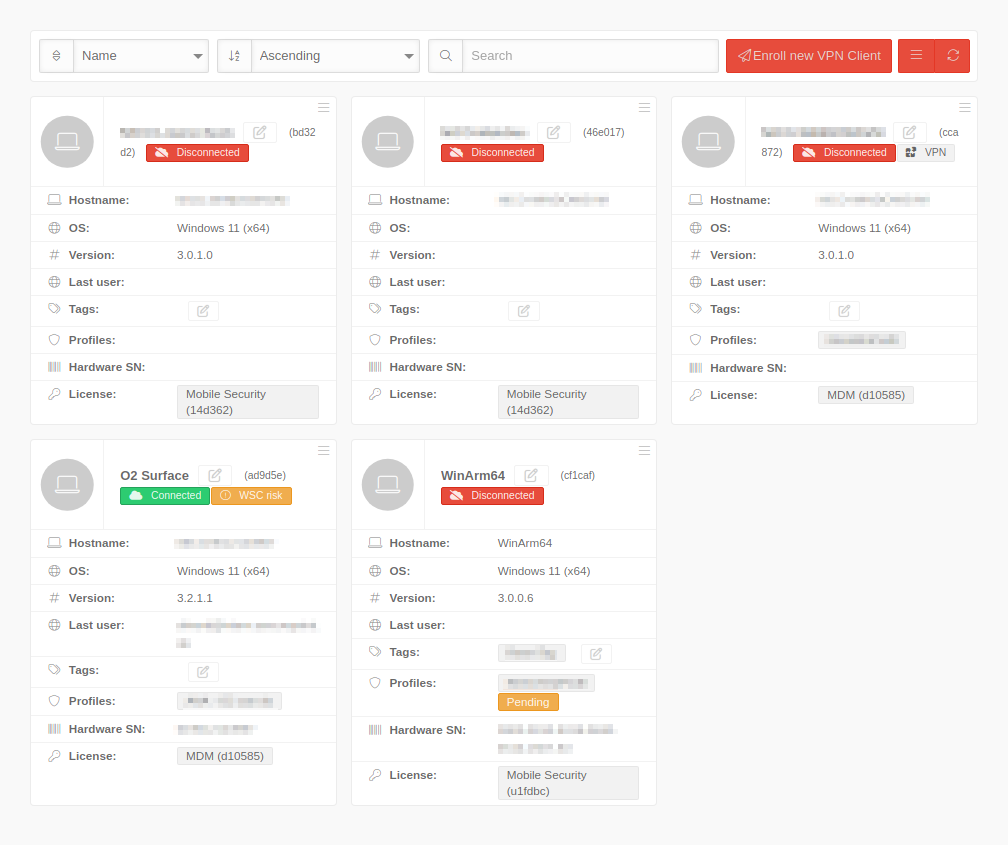Open the O2 Surface card options menu
Image resolution: width=1008 pixels, height=845 pixels.
coord(323,451)
